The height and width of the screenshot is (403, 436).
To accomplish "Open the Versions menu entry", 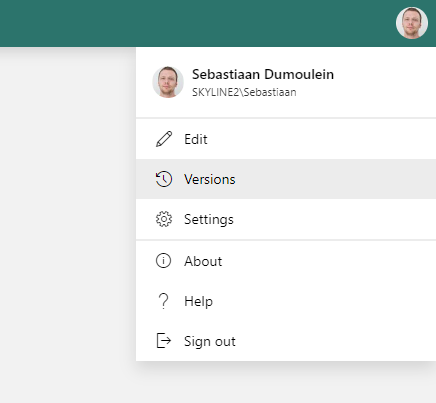I will 286,179.
